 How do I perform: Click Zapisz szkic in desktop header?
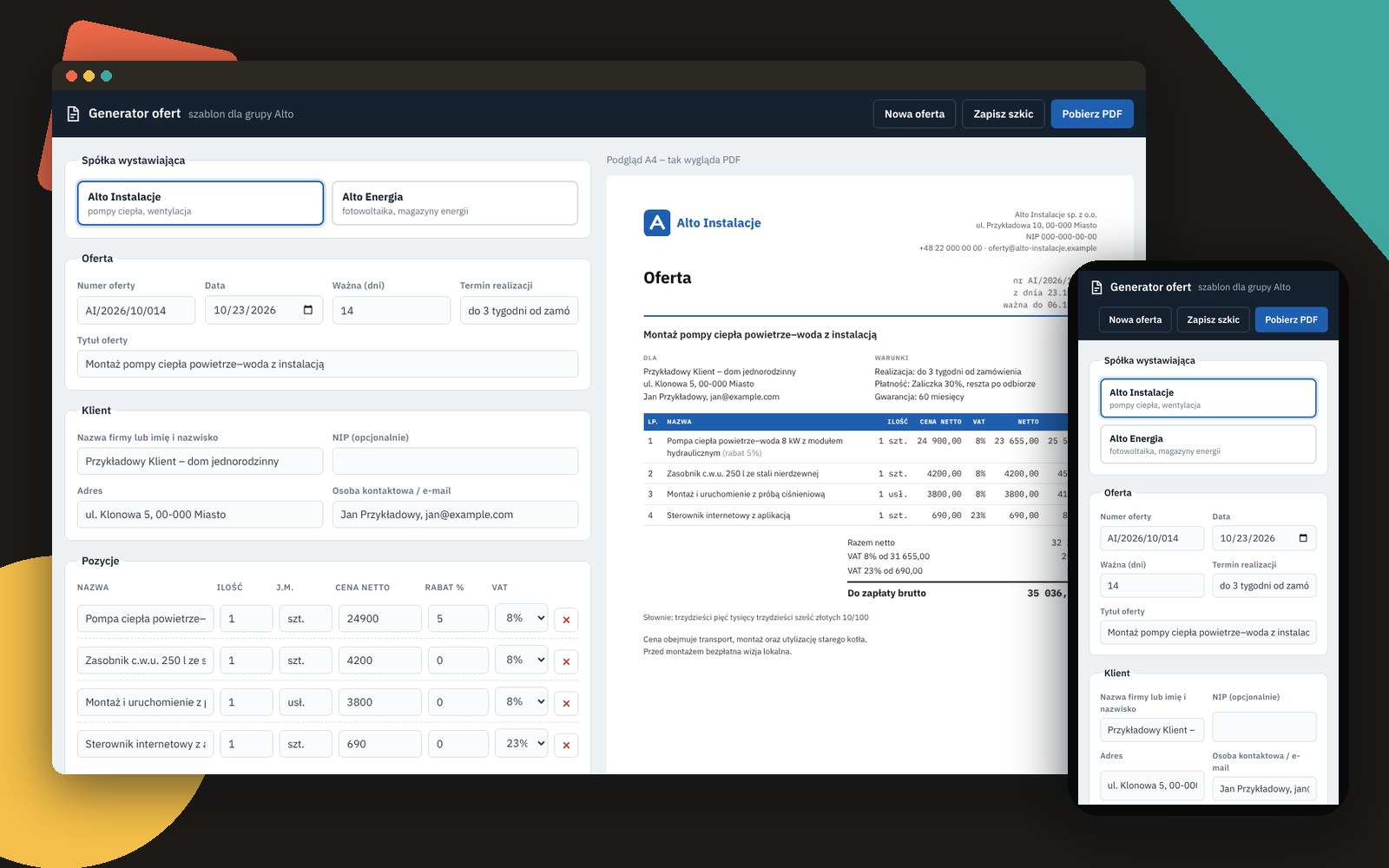(x=1003, y=114)
